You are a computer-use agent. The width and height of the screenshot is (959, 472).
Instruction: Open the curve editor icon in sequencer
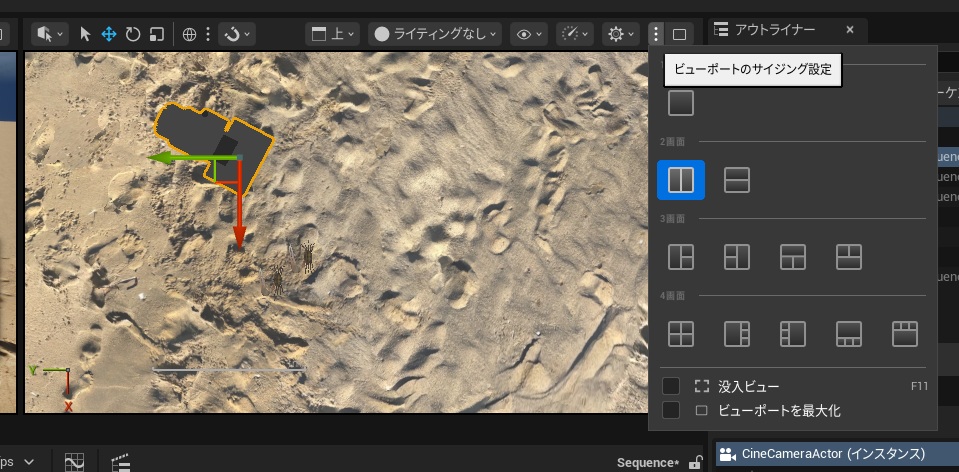pos(74,462)
